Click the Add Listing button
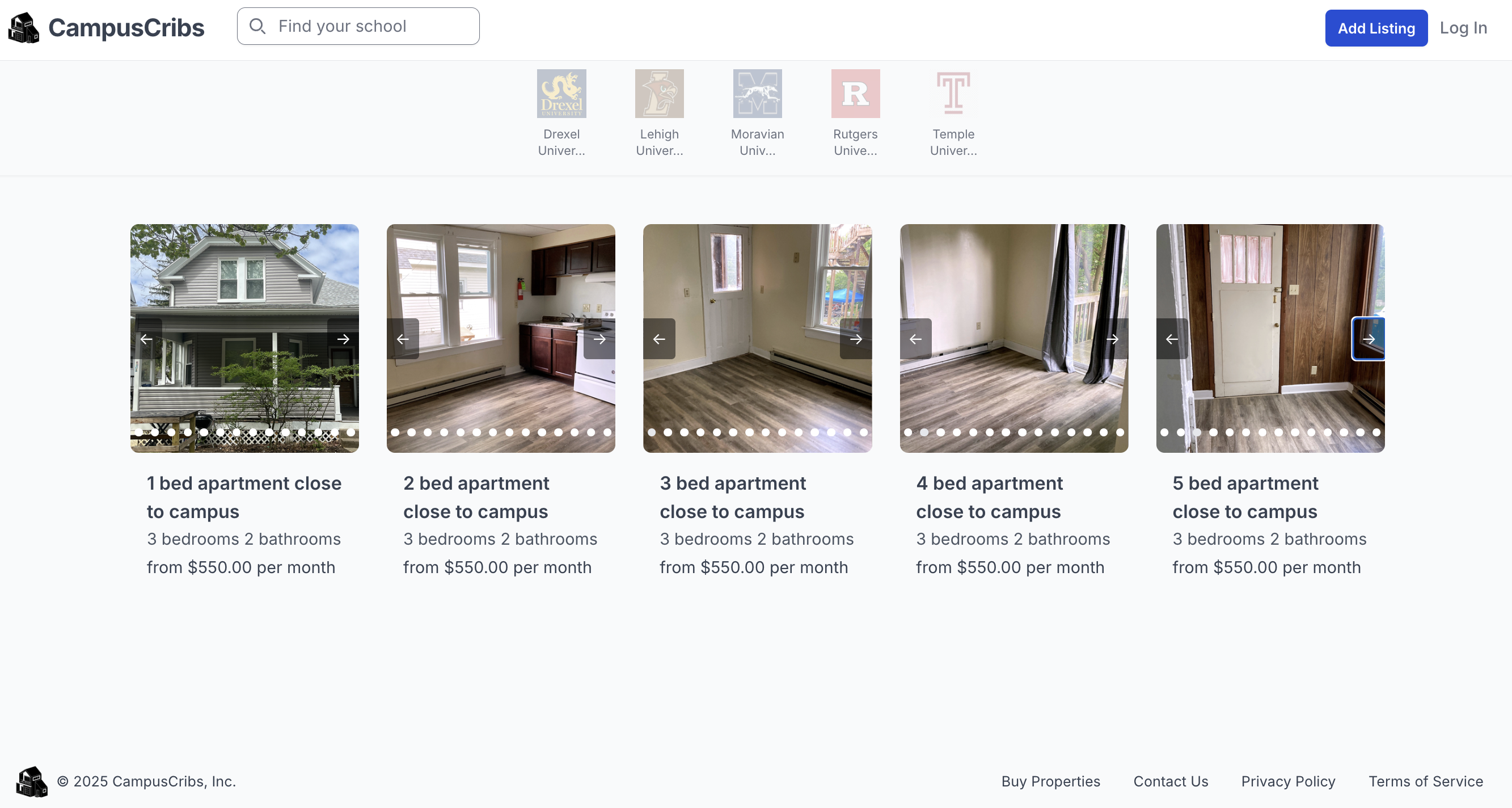 tap(1375, 28)
